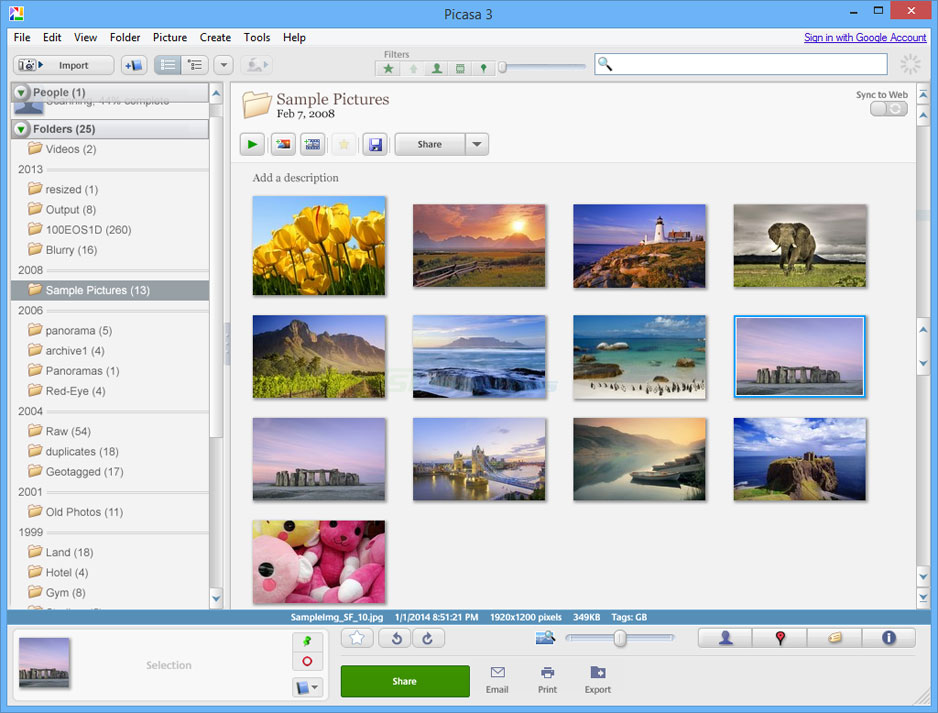Play a slideshow of Sample Pictures

pos(252,144)
